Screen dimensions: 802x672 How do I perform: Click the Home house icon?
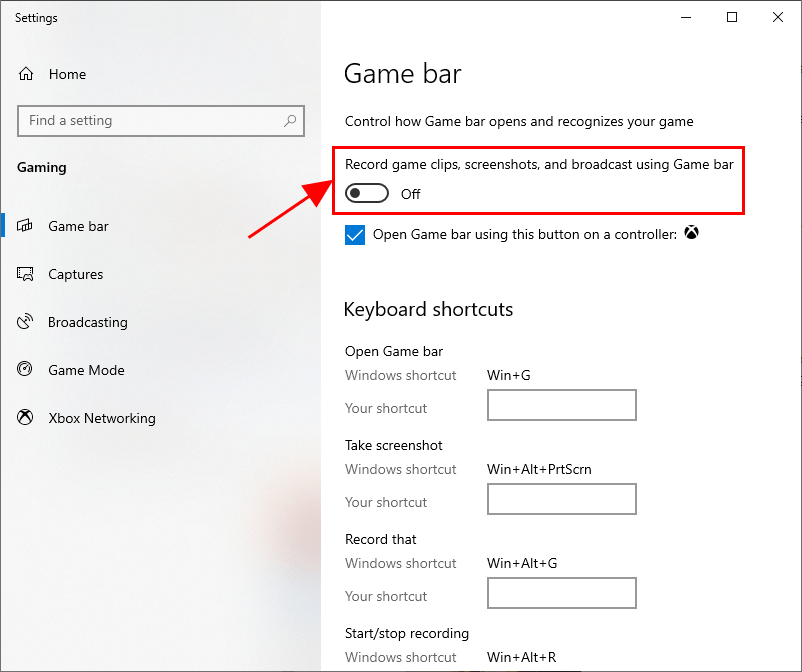point(26,74)
